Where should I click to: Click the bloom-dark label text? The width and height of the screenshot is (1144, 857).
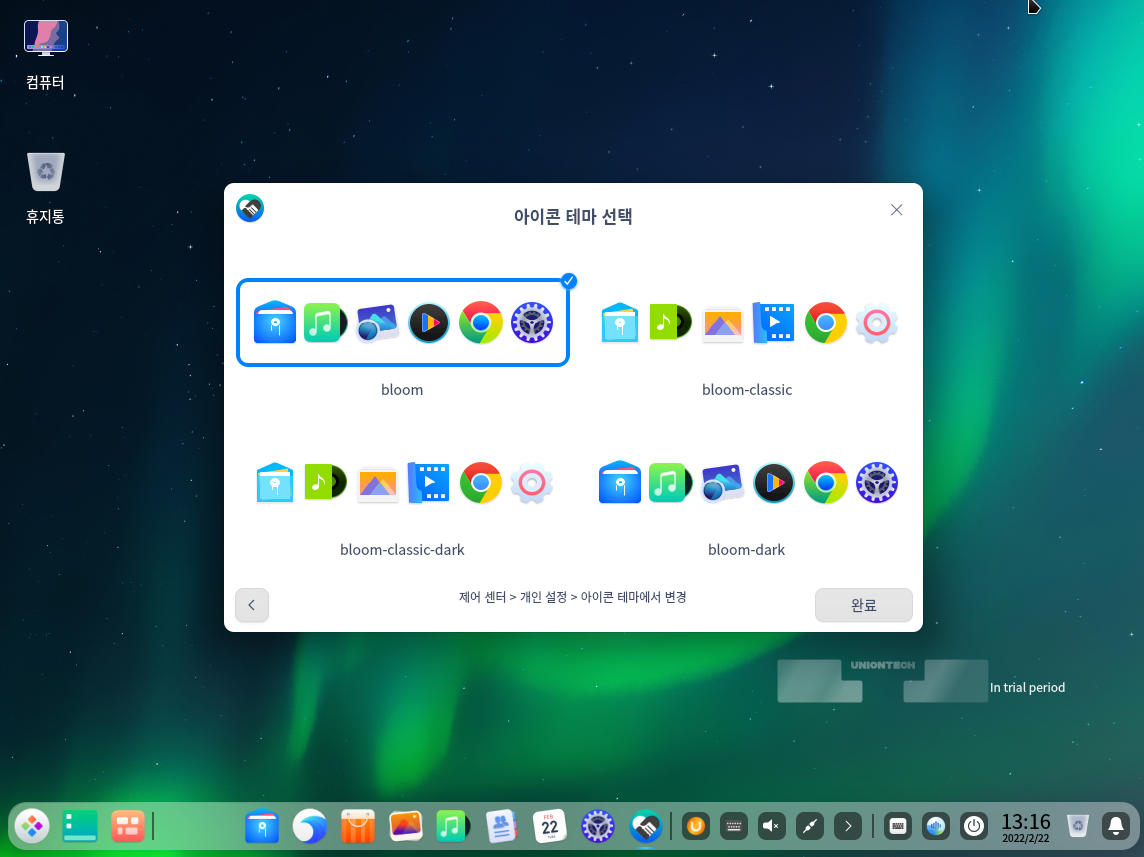coord(746,550)
